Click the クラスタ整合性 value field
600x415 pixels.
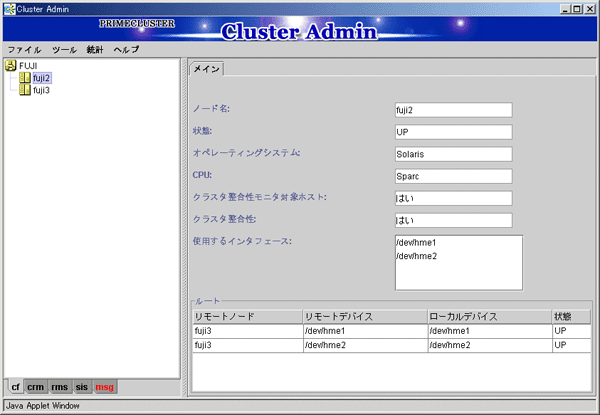(453, 220)
